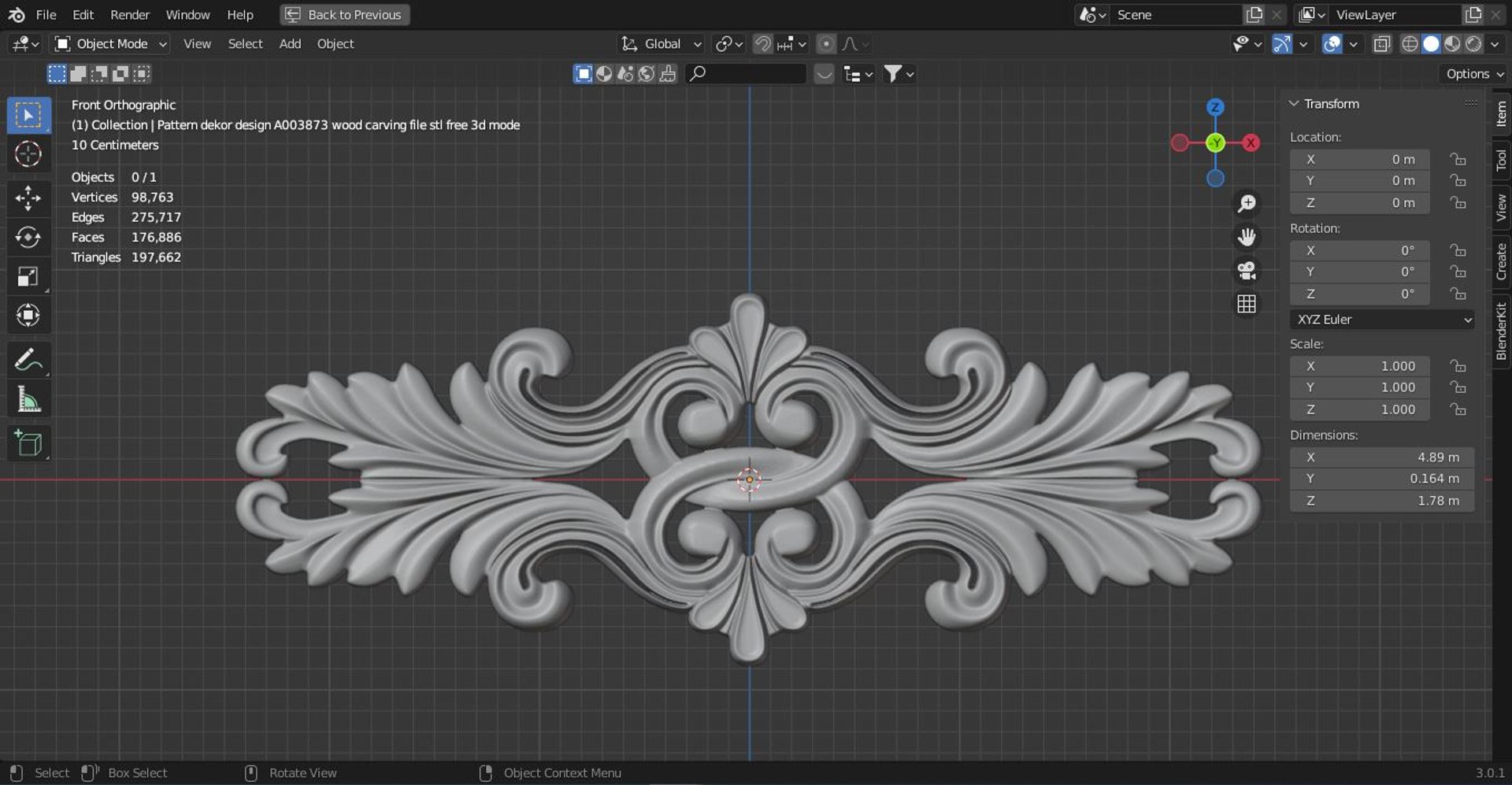Viewport: 1512px width, 785px height.
Task: Select the Add Cube tool
Action: pyautogui.click(x=29, y=444)
